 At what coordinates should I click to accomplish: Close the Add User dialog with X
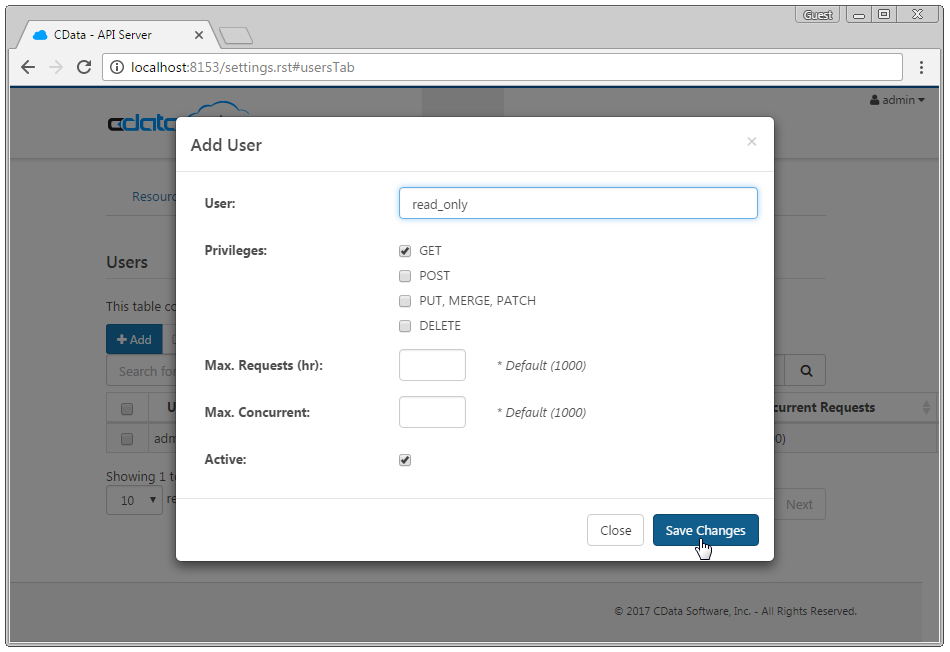pos(752,142)
